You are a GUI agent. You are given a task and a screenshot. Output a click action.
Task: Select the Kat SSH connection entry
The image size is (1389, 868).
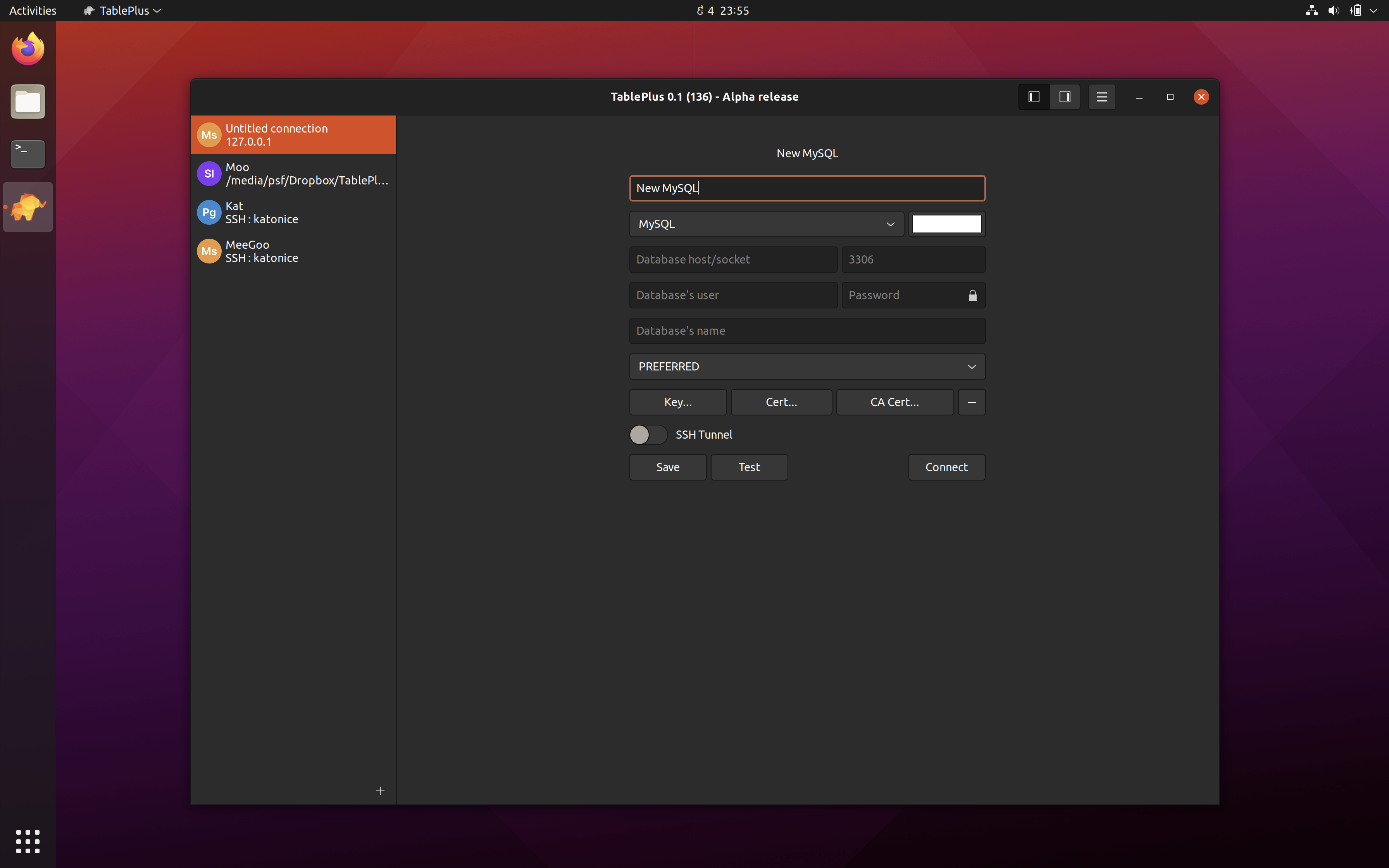293,212
